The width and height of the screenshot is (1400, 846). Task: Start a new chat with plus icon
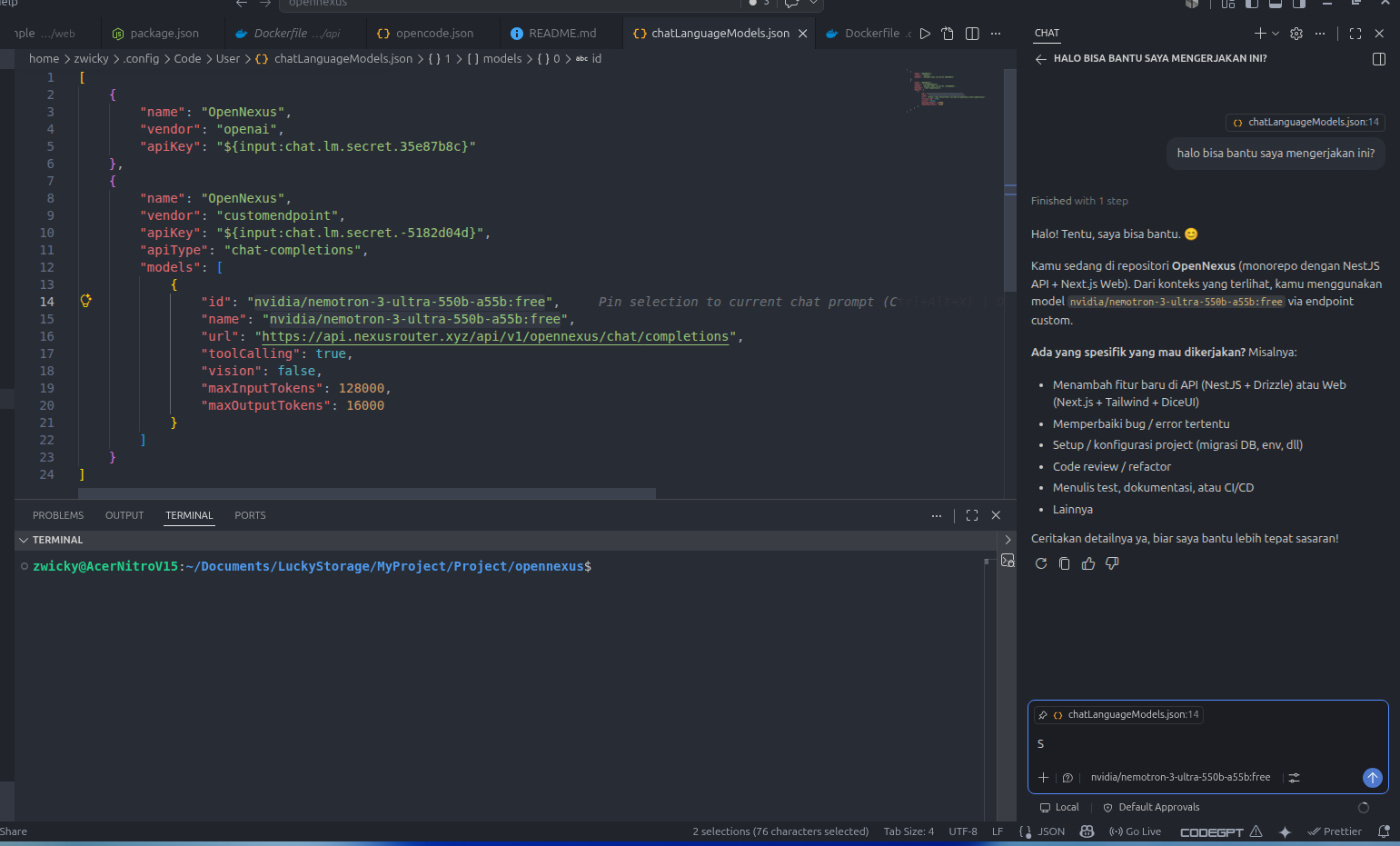[x=1260, y=34]
